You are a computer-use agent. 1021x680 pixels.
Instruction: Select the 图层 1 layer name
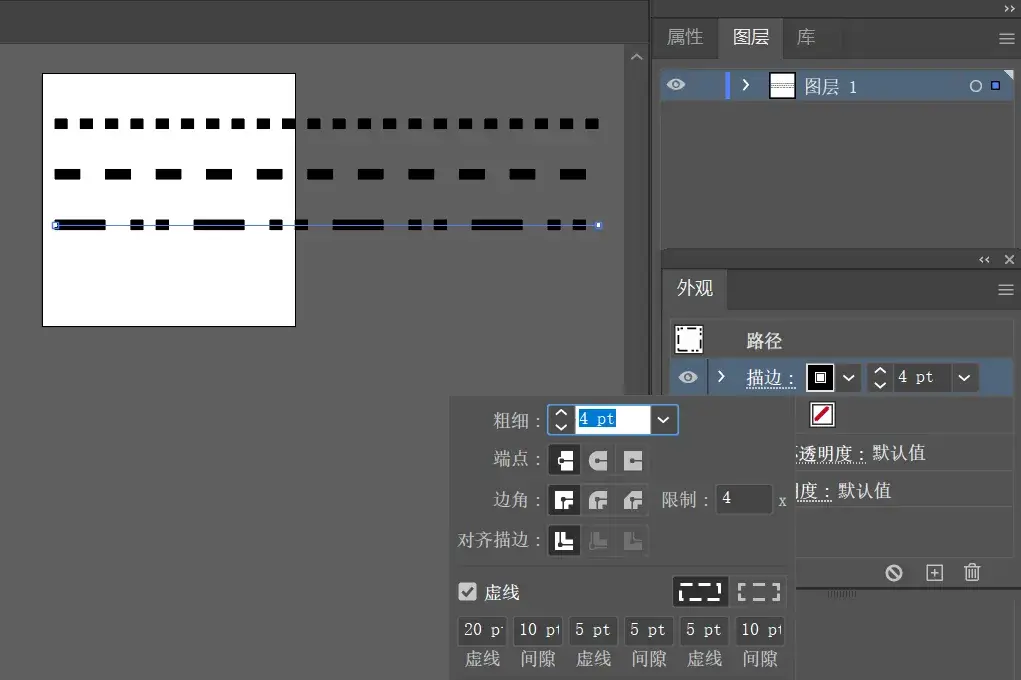tap(830, 86)
